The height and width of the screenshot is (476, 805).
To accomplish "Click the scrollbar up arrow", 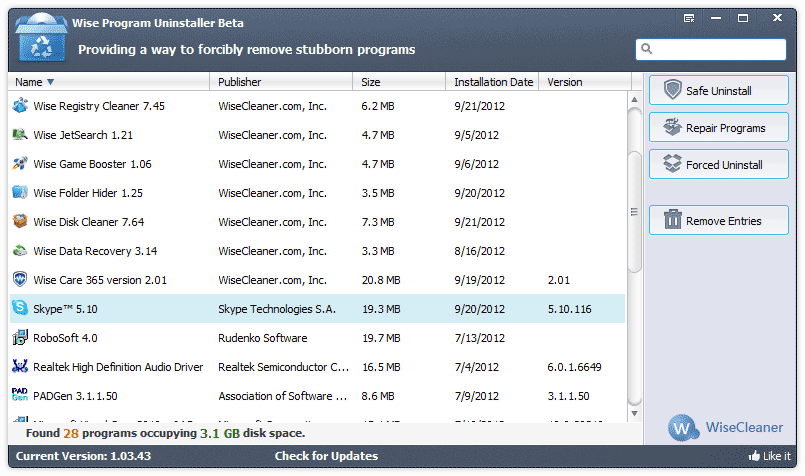I will 635,99.
